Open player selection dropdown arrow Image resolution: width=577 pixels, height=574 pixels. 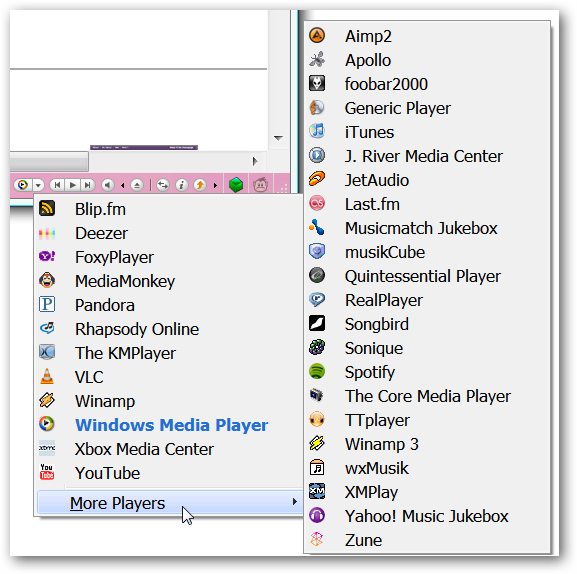pyautogui.click(x=38, y=185)
